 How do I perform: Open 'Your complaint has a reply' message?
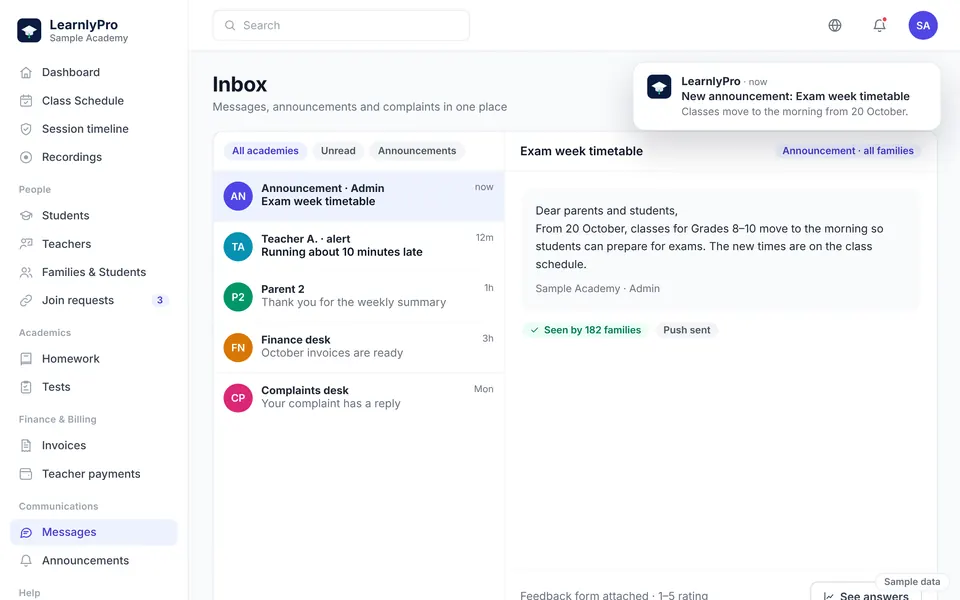[359, 398]
